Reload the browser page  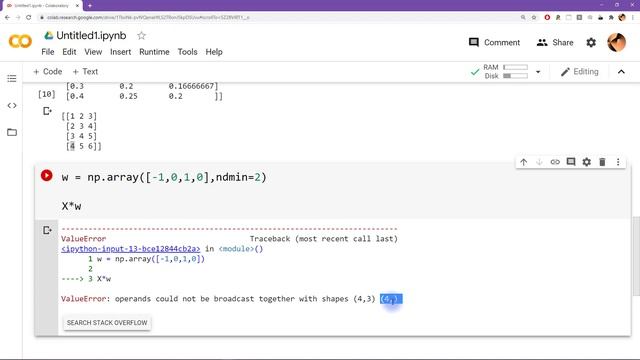pos(29,18)
